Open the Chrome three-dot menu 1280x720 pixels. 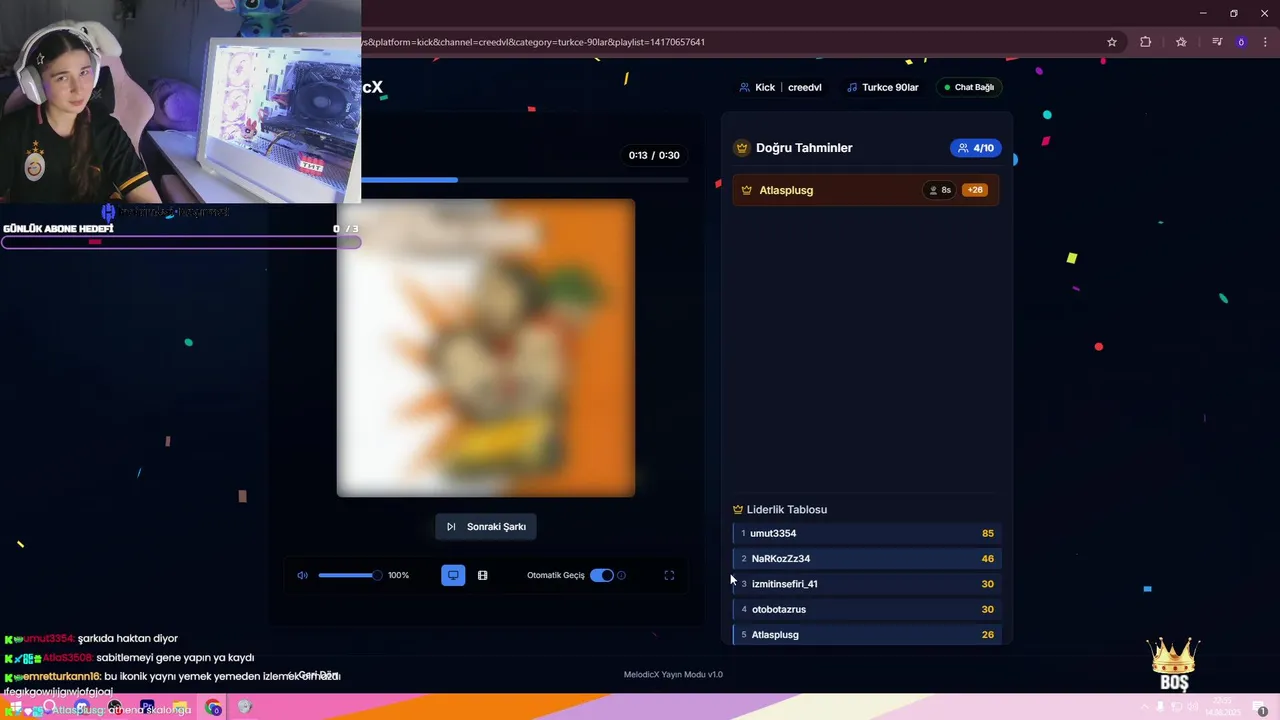1266,42
